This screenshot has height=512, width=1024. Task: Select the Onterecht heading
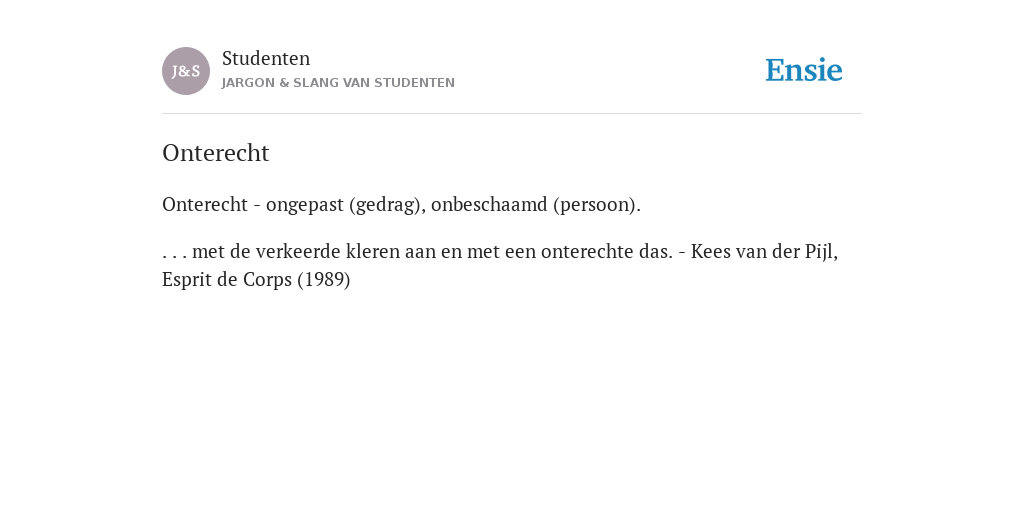(216, 153)
